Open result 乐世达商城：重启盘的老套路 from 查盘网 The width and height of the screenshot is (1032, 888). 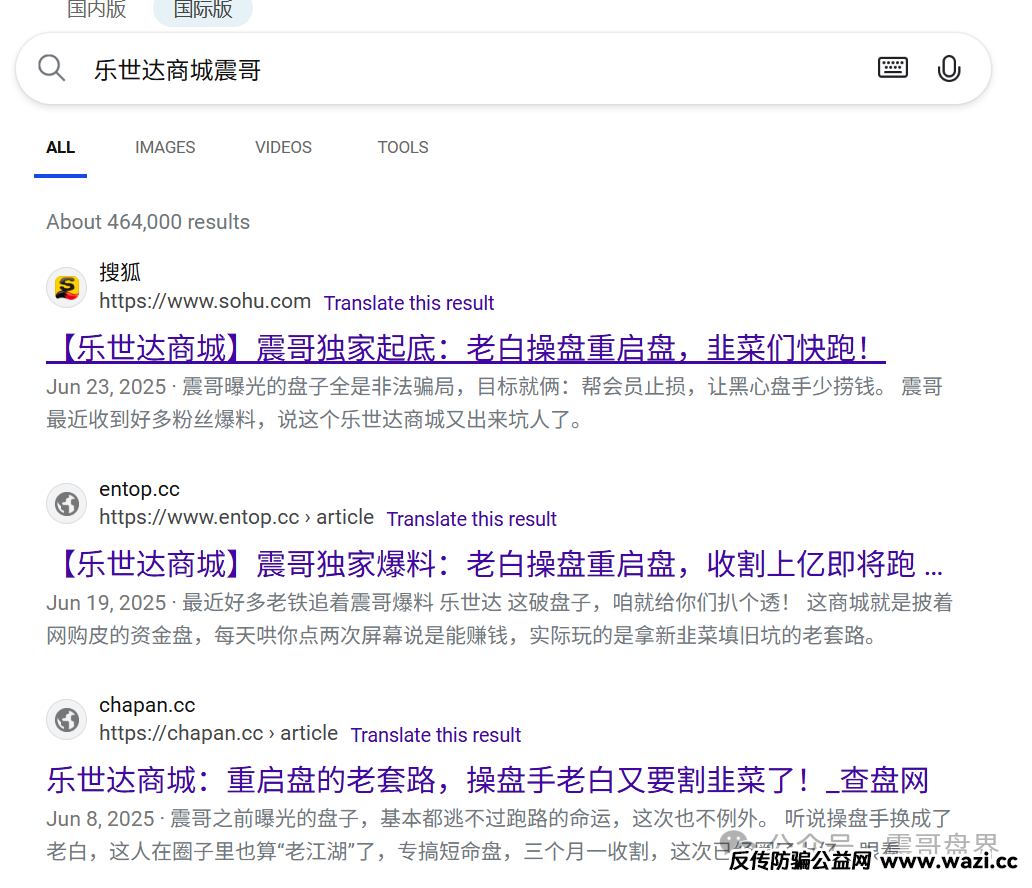click(488, 780)
